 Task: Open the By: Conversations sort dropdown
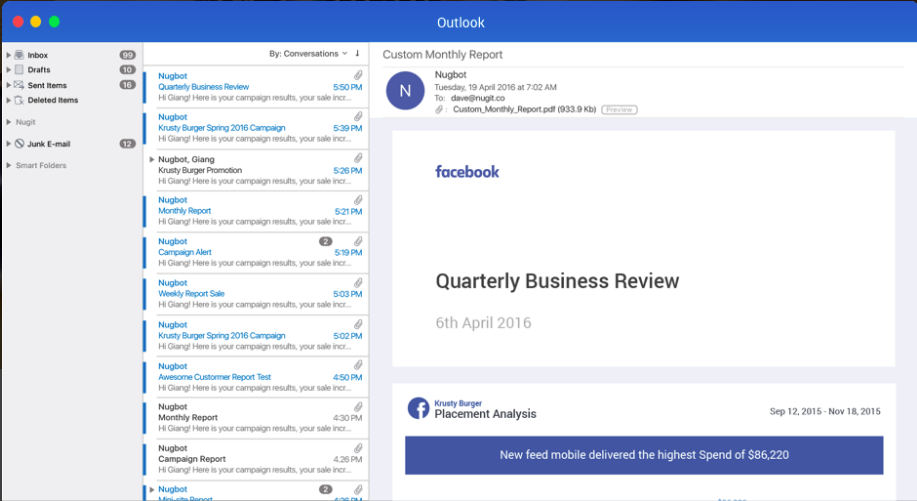(x=308, y=53)
